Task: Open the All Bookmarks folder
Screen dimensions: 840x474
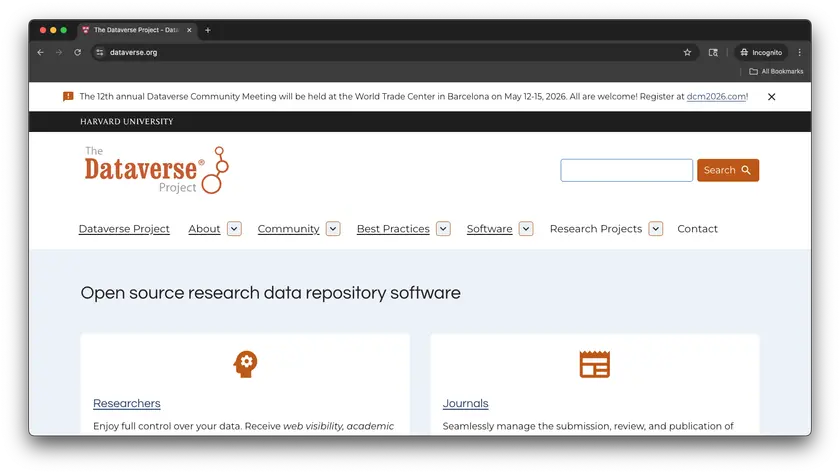Action: click(776, 71)
